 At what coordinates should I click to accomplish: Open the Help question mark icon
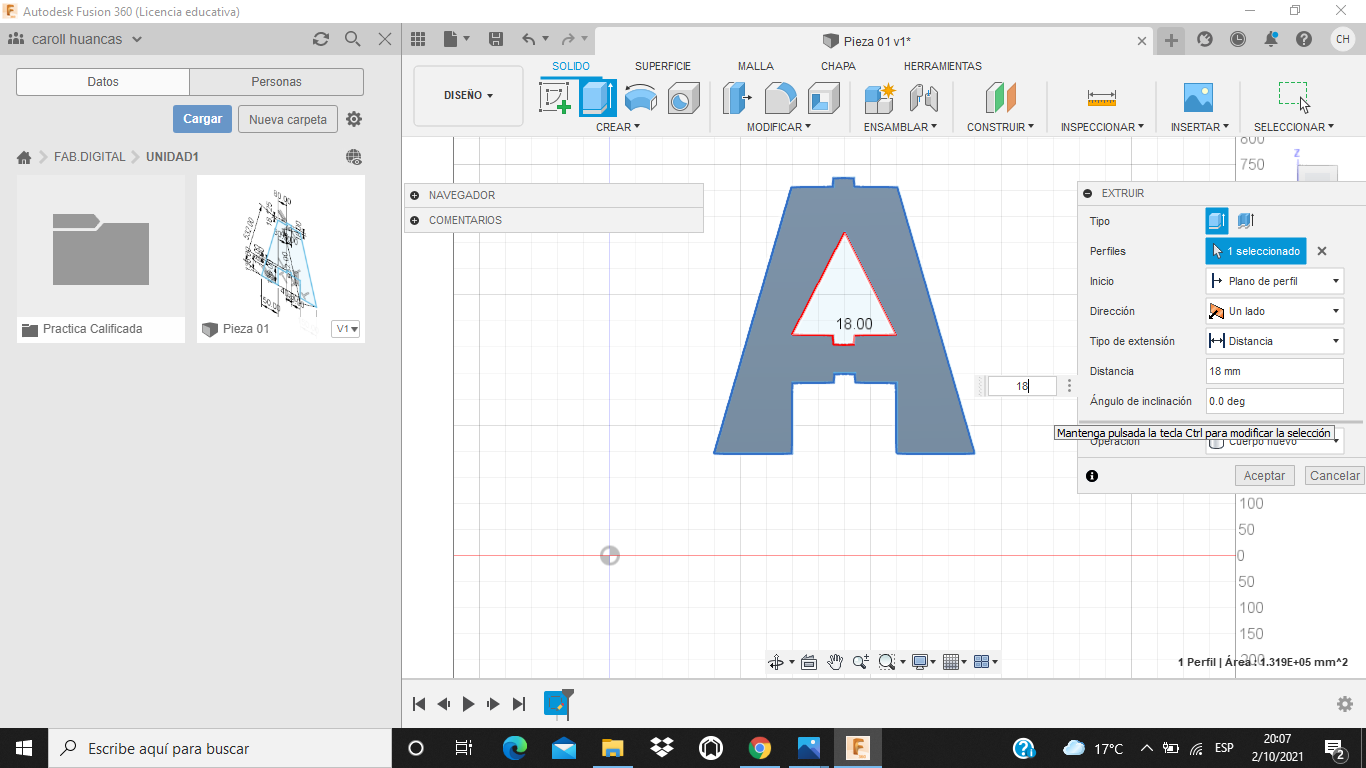point(1304,39)
